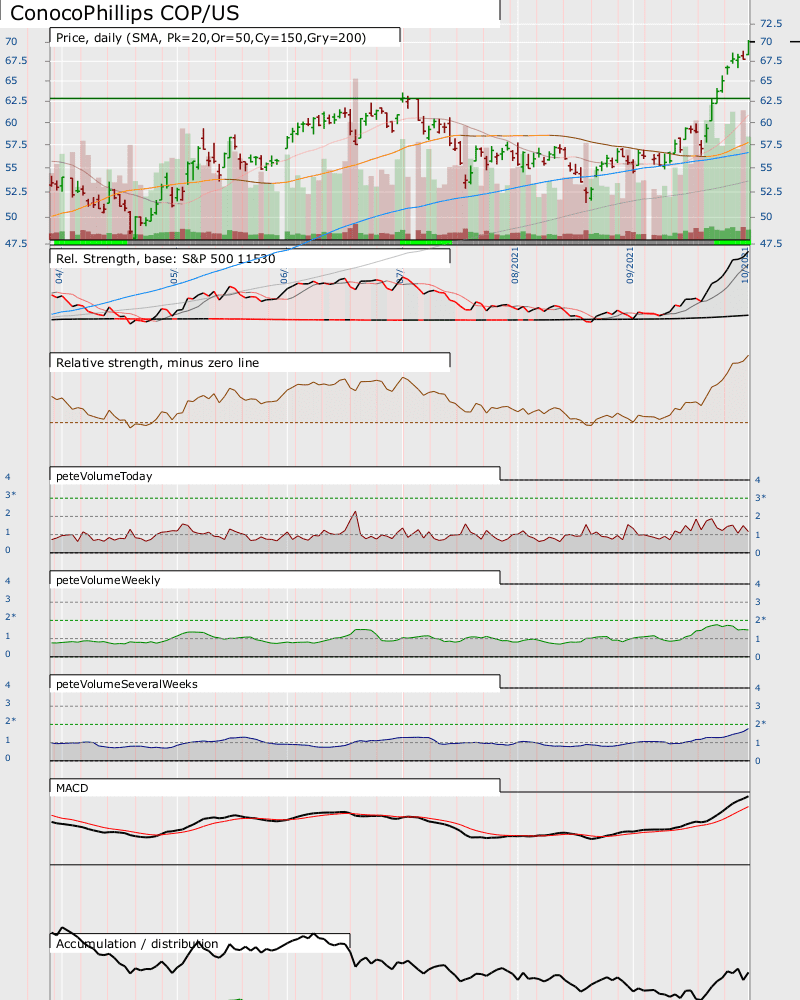Viewport: 800px width, 1000px height.
Task: Click the latest price bar near 70
Action: (749, 46)
